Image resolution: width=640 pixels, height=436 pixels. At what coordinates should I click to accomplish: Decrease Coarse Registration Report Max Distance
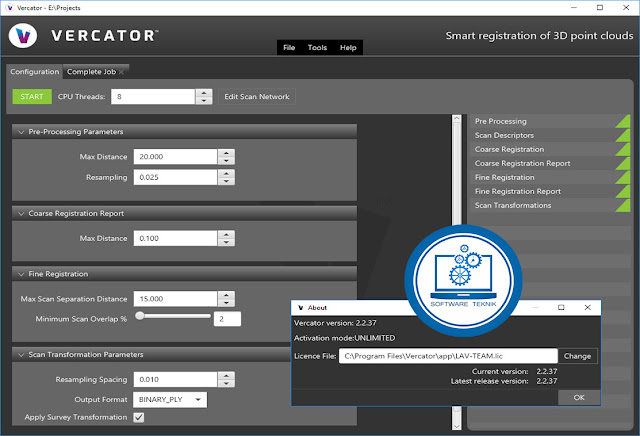tap(226, 242)
